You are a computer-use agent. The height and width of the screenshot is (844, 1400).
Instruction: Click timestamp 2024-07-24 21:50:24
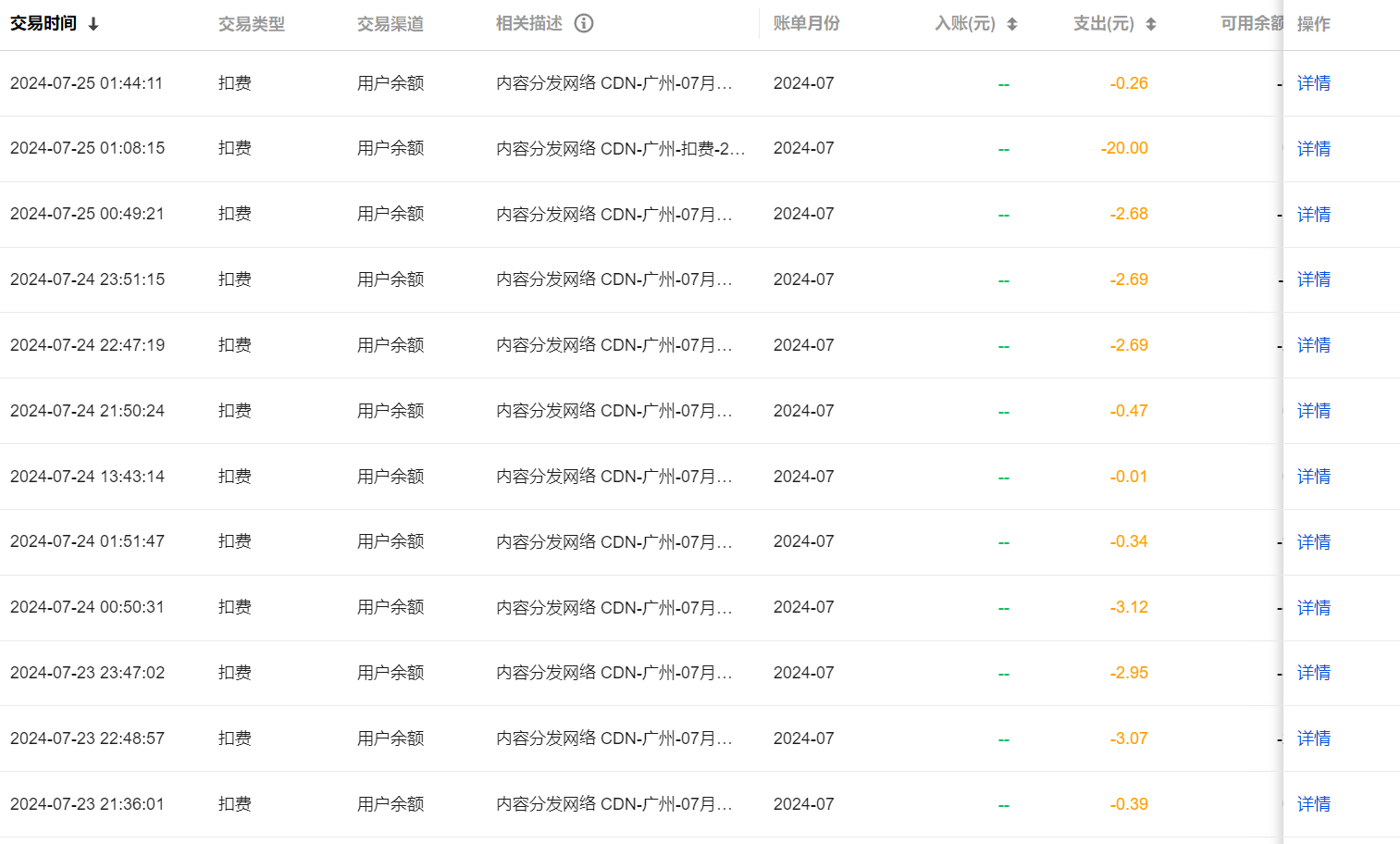88,411
